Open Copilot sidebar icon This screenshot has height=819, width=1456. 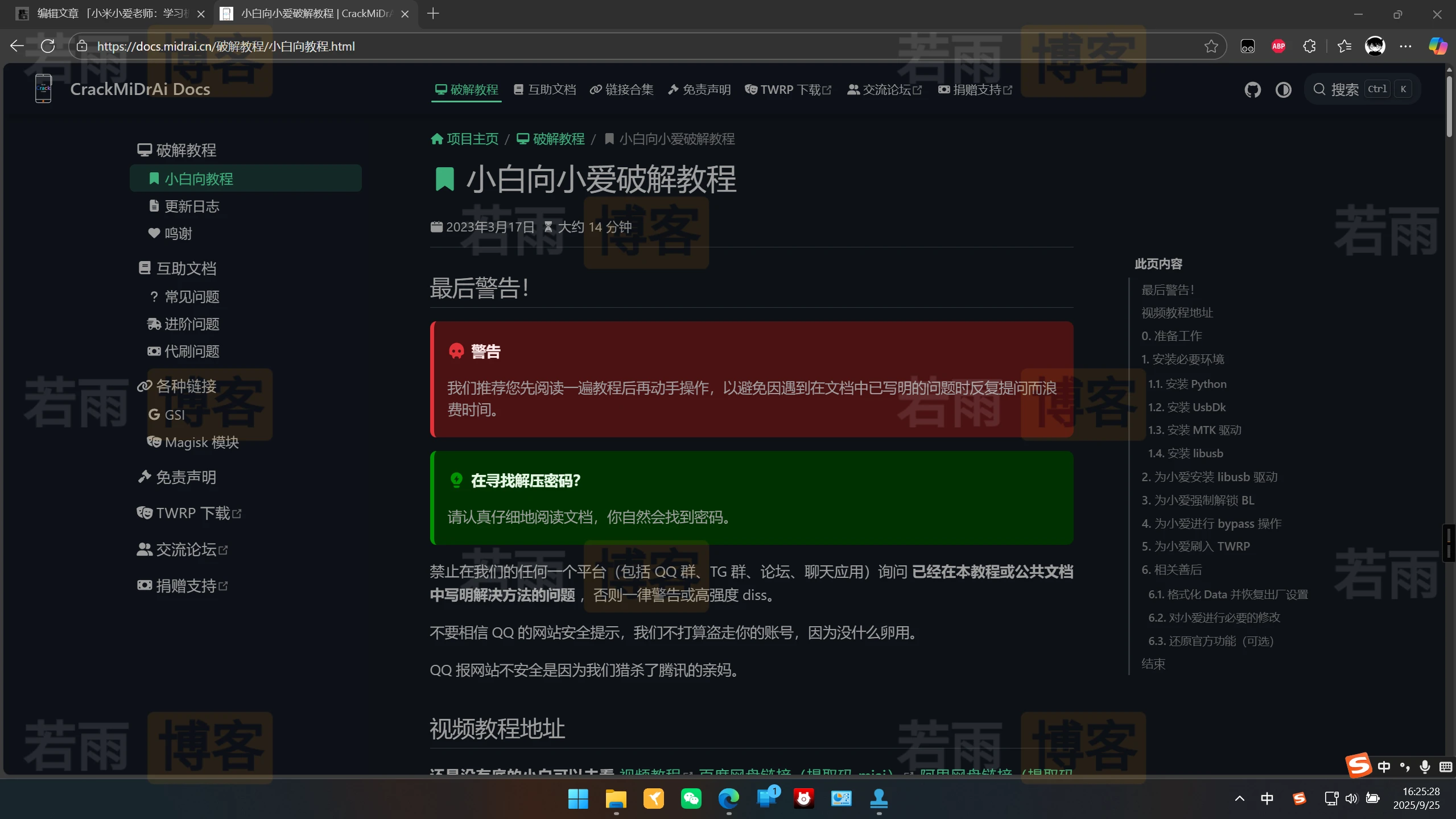pos(1438,46)
